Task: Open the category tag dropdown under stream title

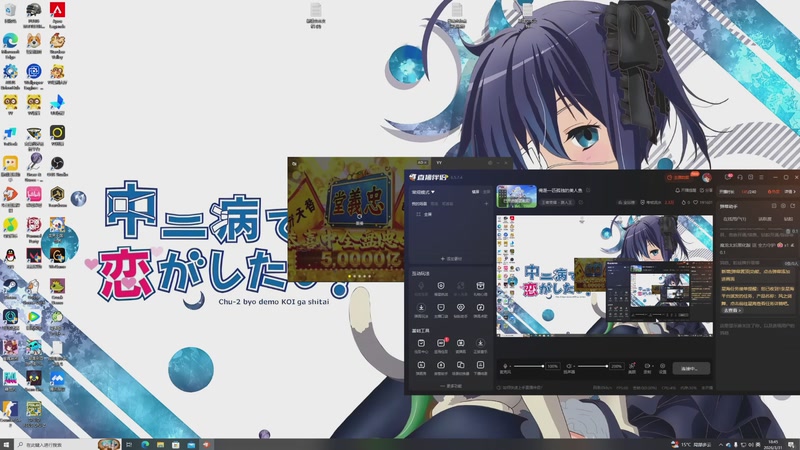Action: click(x=558, y=202)
